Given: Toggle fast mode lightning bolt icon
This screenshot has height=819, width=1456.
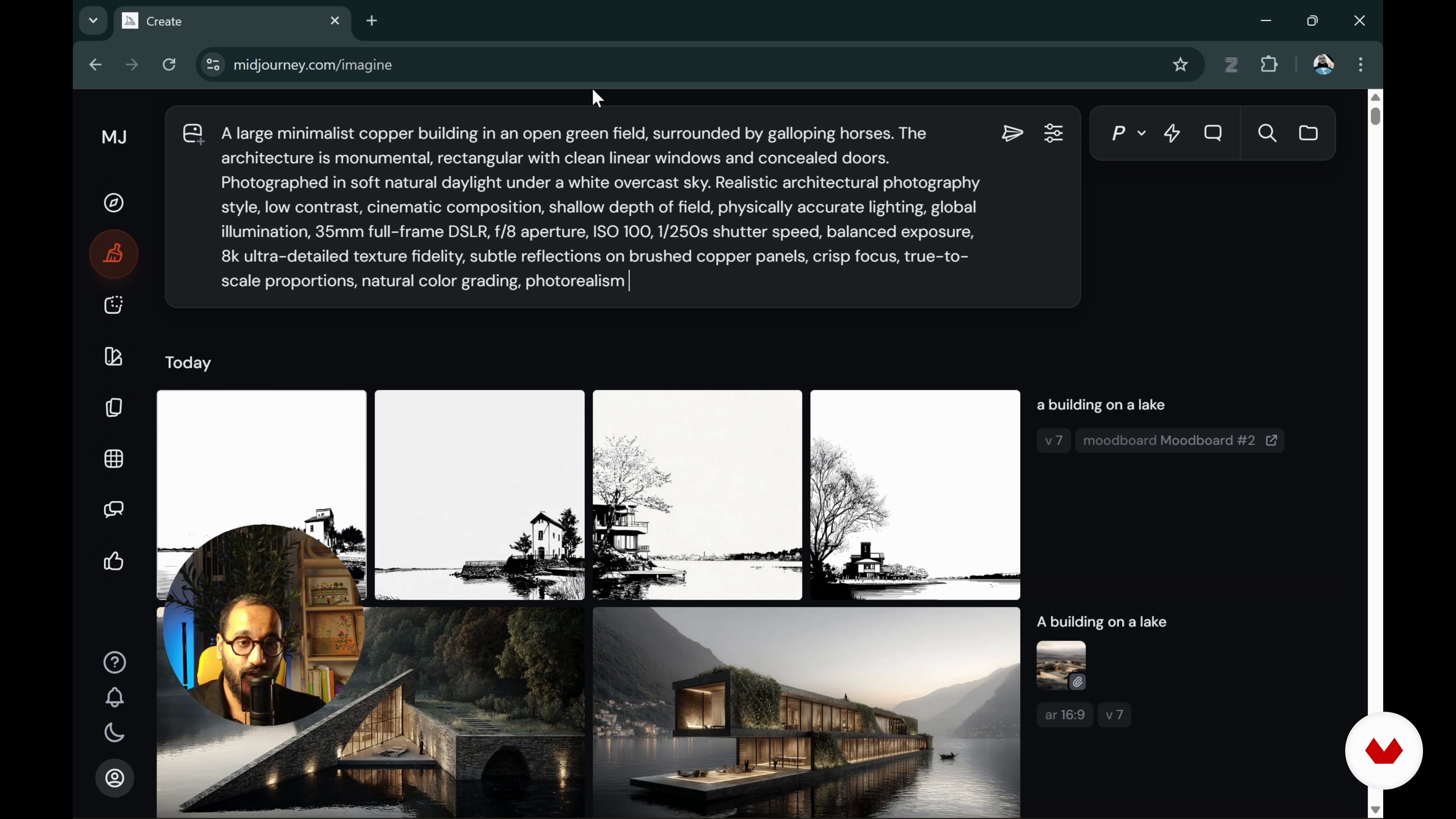Looking at the screenshot, I should [1172, 134].
